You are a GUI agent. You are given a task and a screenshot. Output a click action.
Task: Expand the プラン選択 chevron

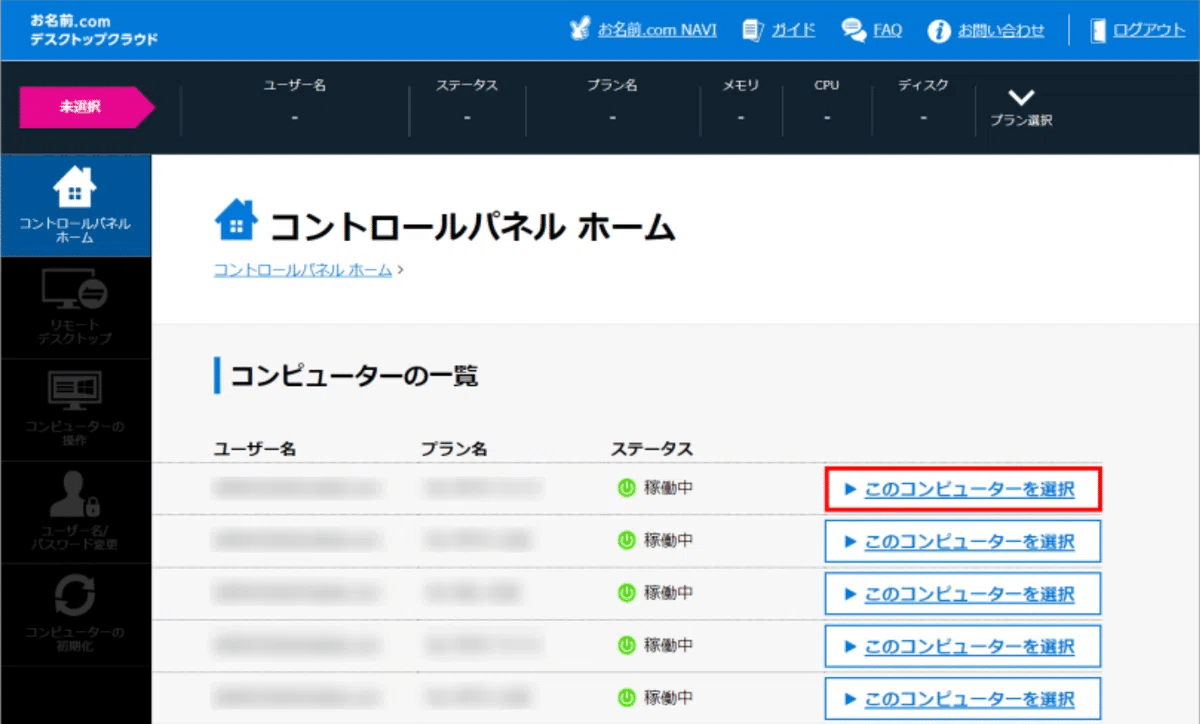click(1021, 99)
